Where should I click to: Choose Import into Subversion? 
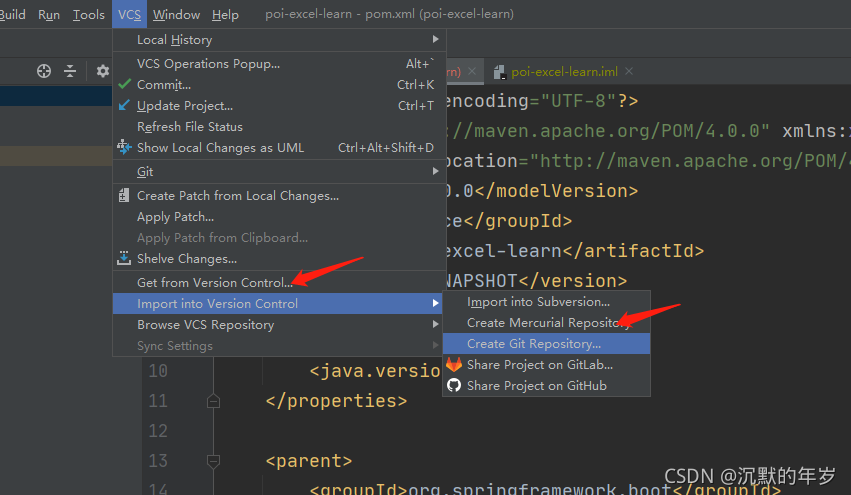(x=547, y=302)
